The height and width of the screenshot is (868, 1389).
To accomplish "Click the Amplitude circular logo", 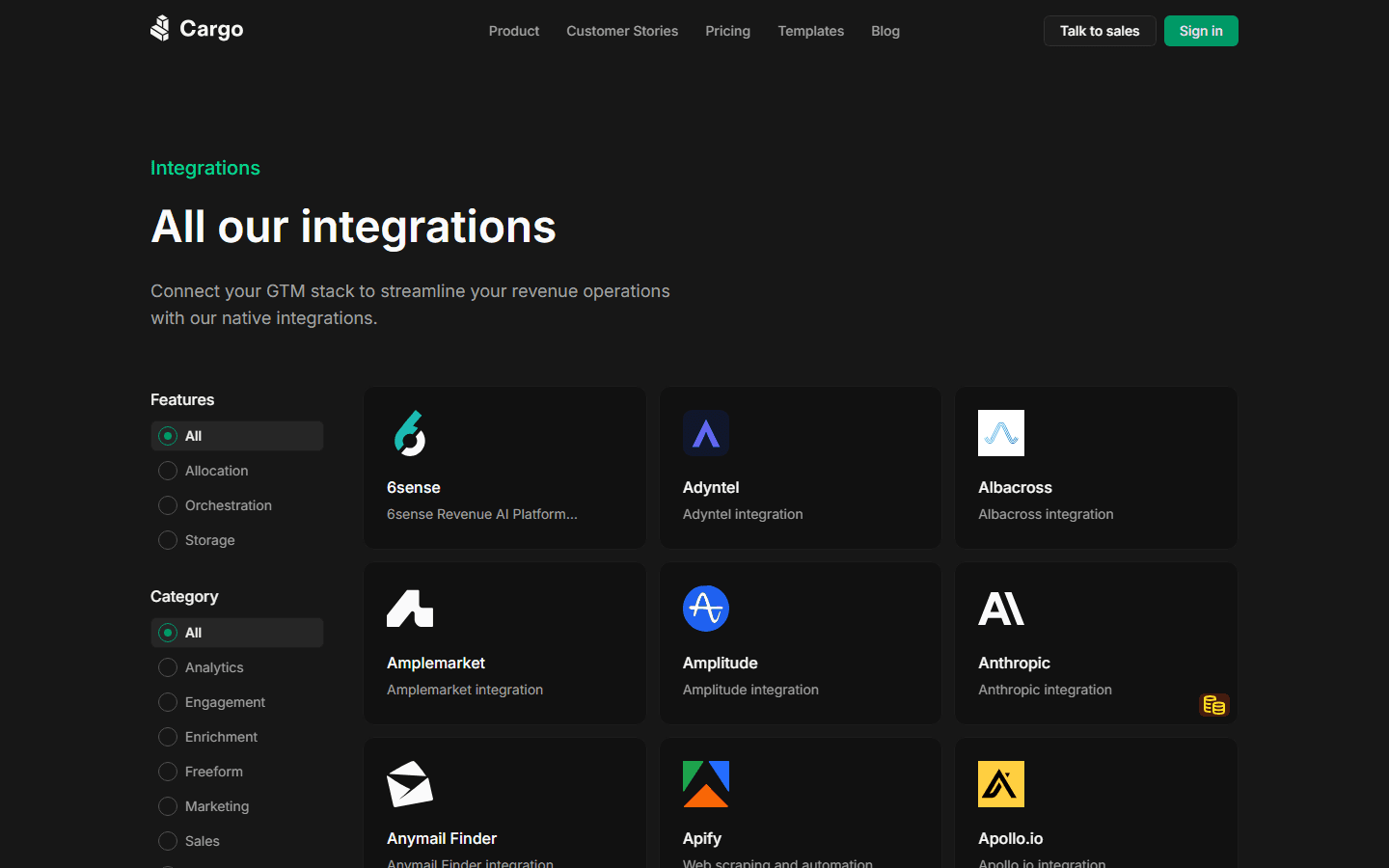I will (706, 609).
